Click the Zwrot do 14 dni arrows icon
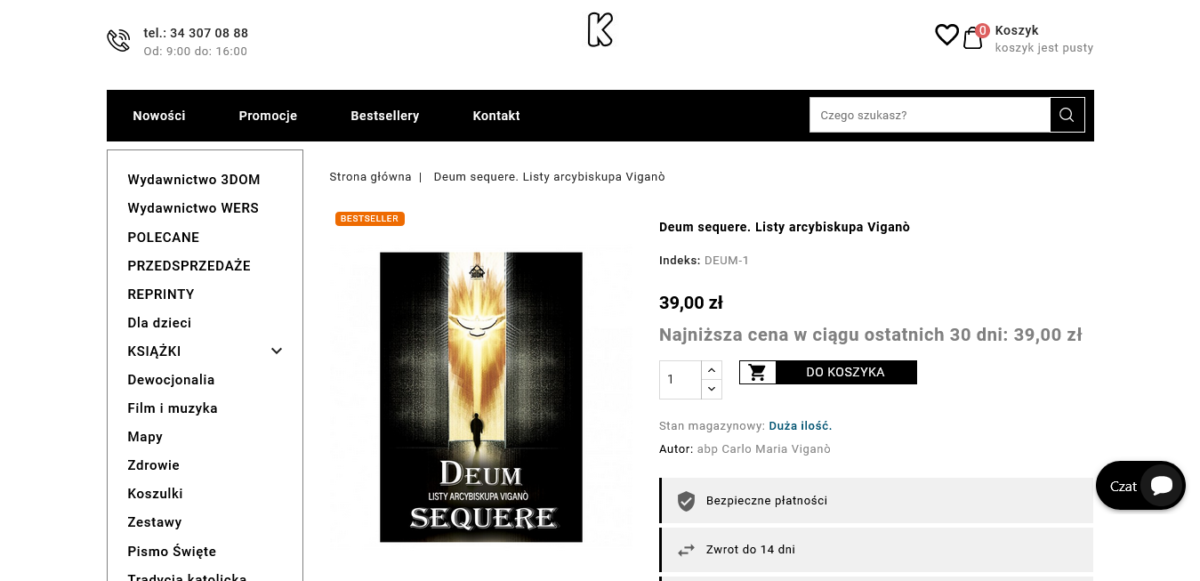This screenshot has width=1200, height=581. [x=686, y=550]
